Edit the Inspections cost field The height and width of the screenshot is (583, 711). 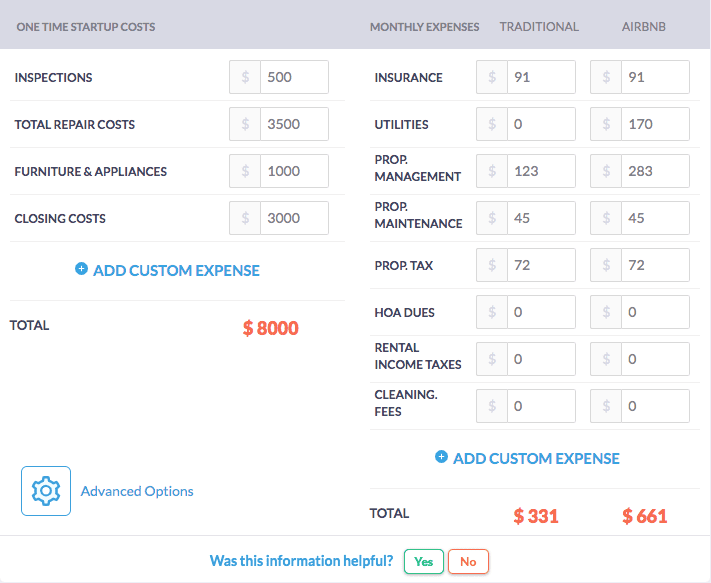coord(294,78)
